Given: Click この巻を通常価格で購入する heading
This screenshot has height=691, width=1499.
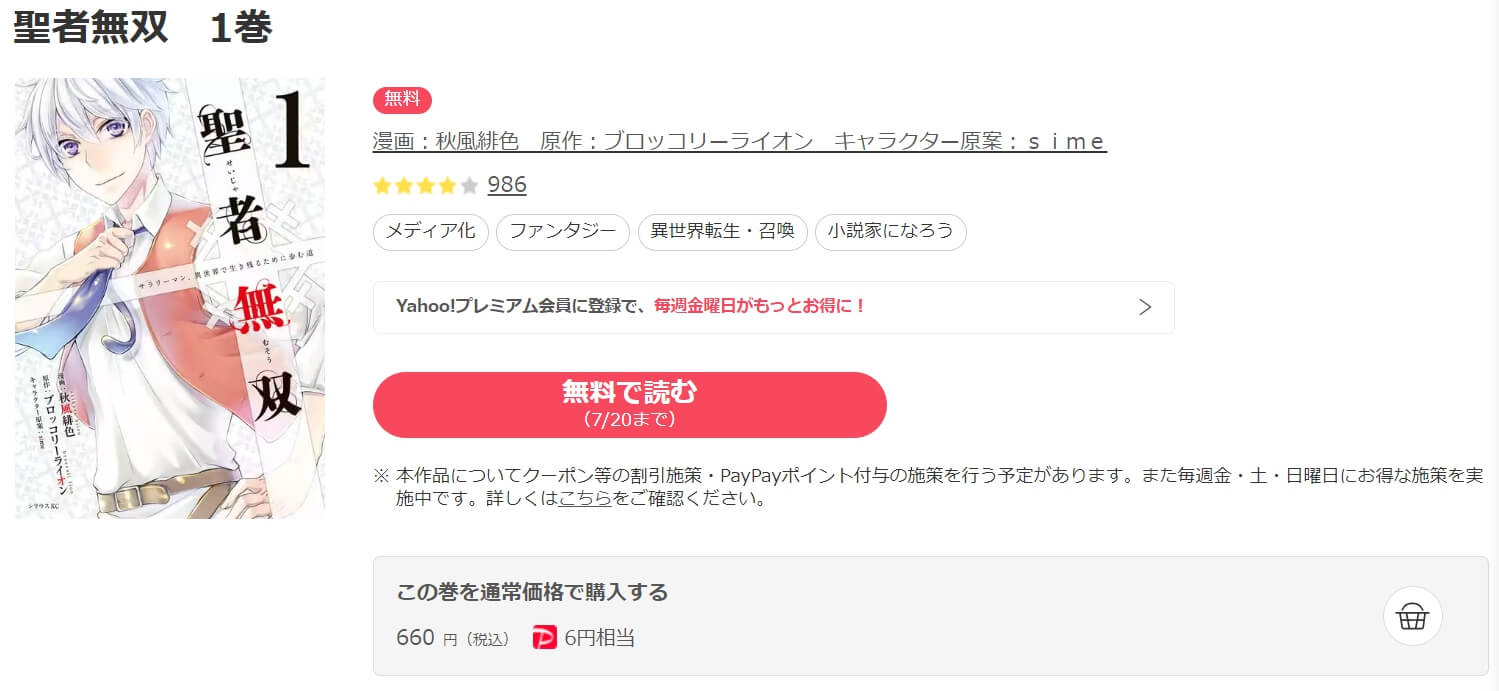Looking at the screenshot, I should (532, 592).
